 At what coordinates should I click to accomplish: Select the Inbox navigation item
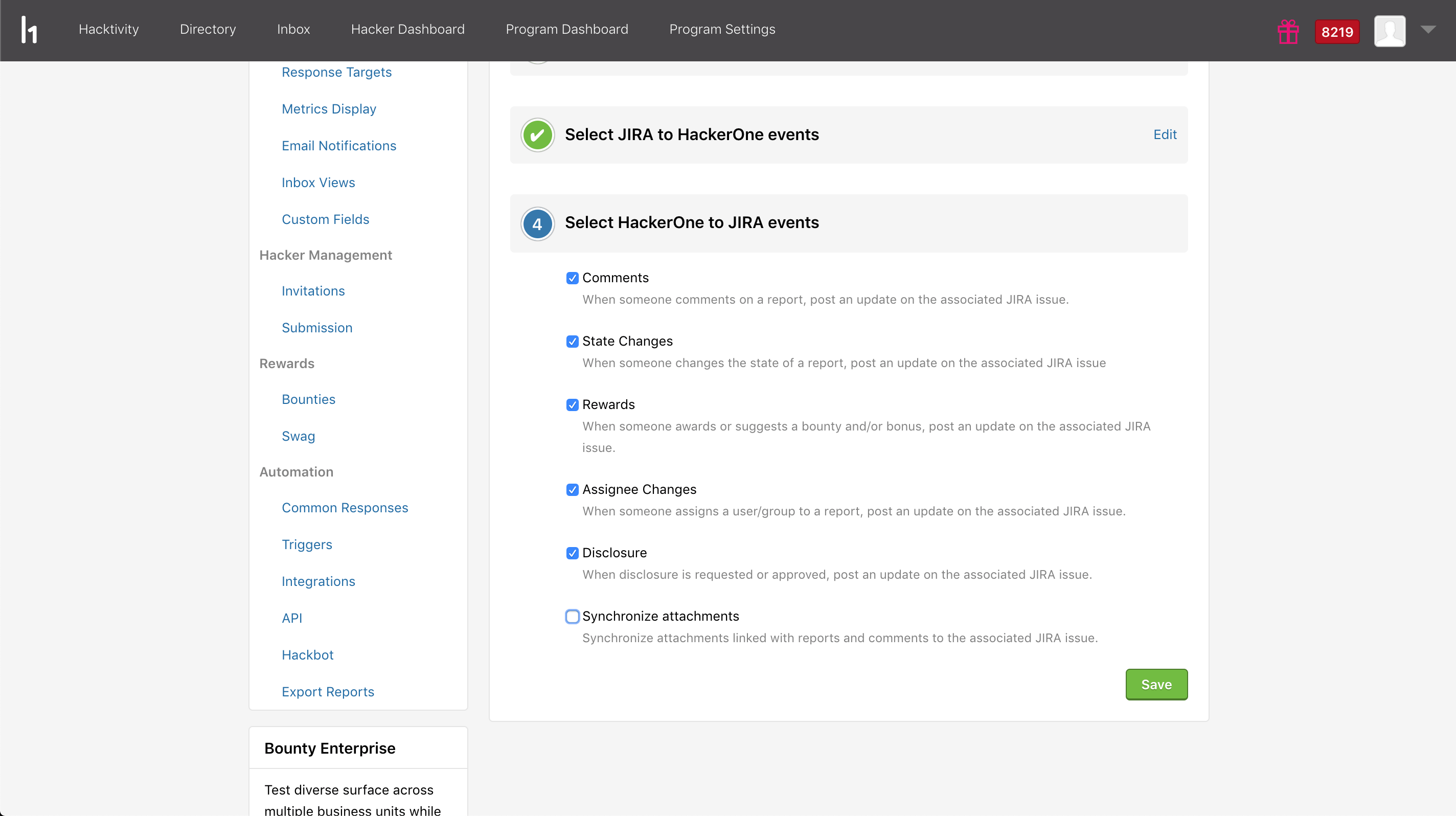coord(293,29)
